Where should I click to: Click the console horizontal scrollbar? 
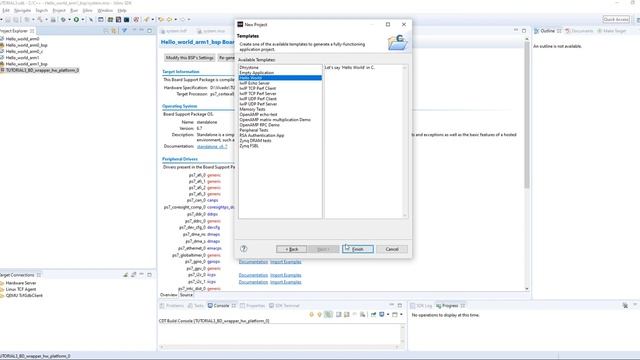pyautogui.click(x=280, y=347)
